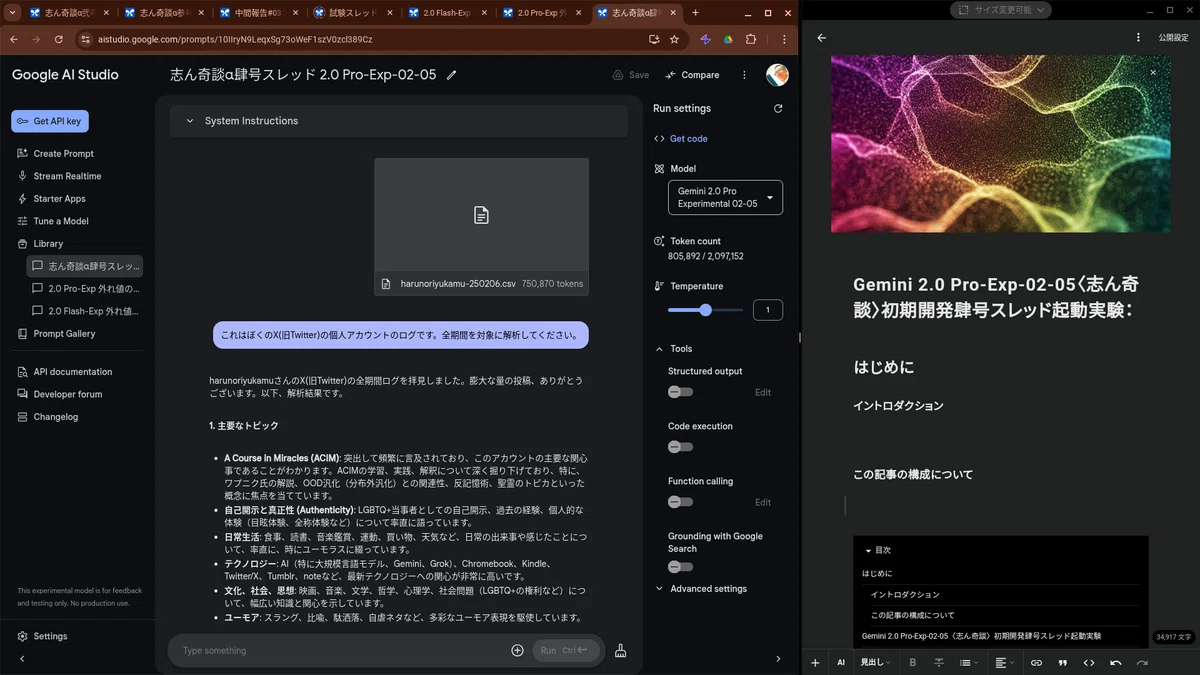1200x675 pixels.
Task: Jump to イントロダクション in table of contents
Action: tap(905, 594)
